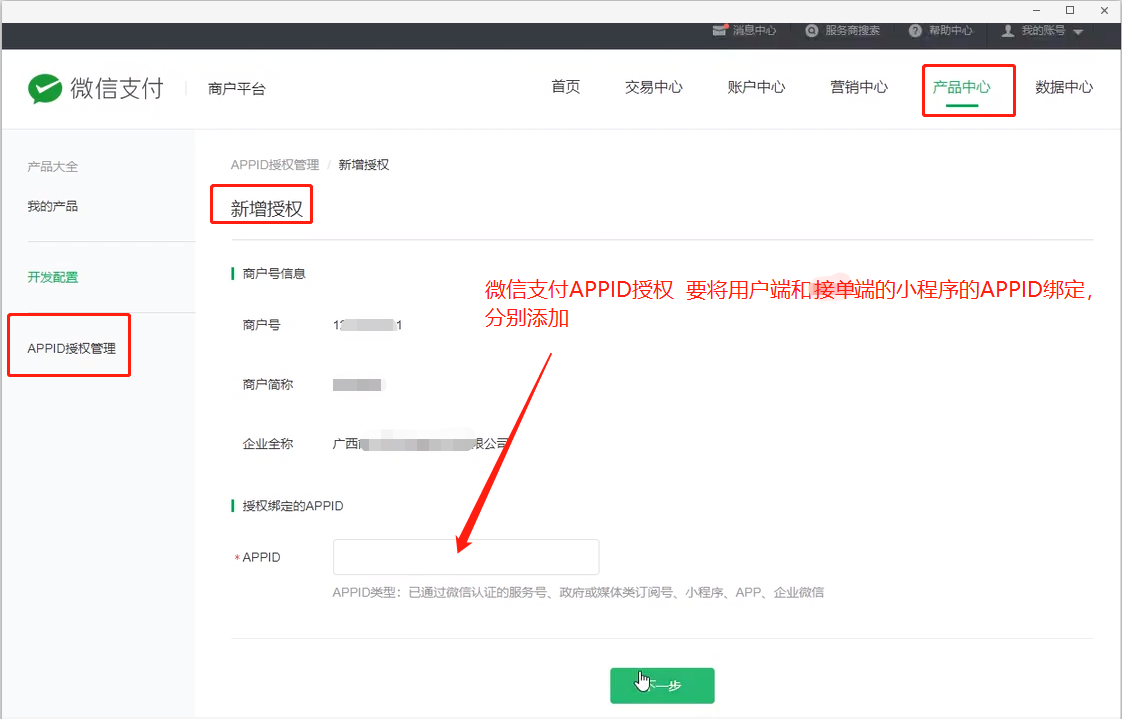Click the green 下一步 button

coord(662,685)
